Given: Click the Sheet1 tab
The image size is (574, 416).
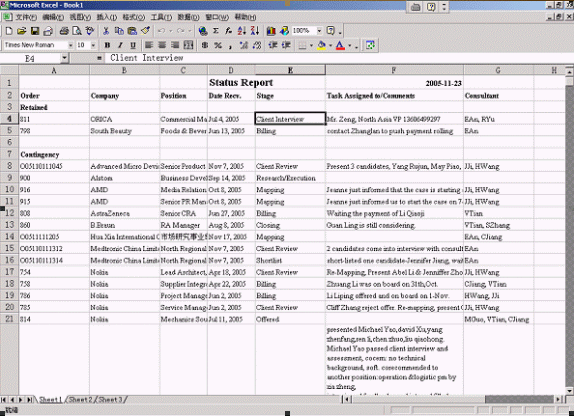Looking at the screenshot, I should [x=51, y=400].
